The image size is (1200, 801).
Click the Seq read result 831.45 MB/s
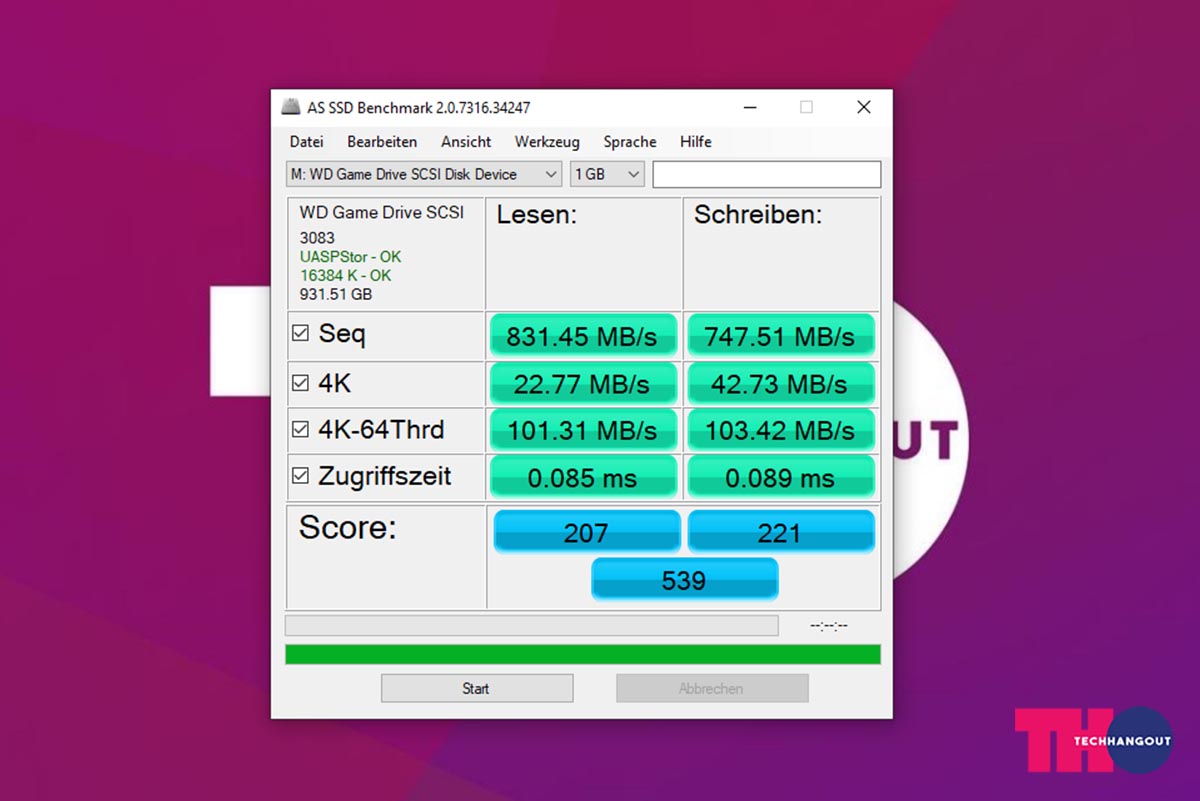tap(582, 337)
